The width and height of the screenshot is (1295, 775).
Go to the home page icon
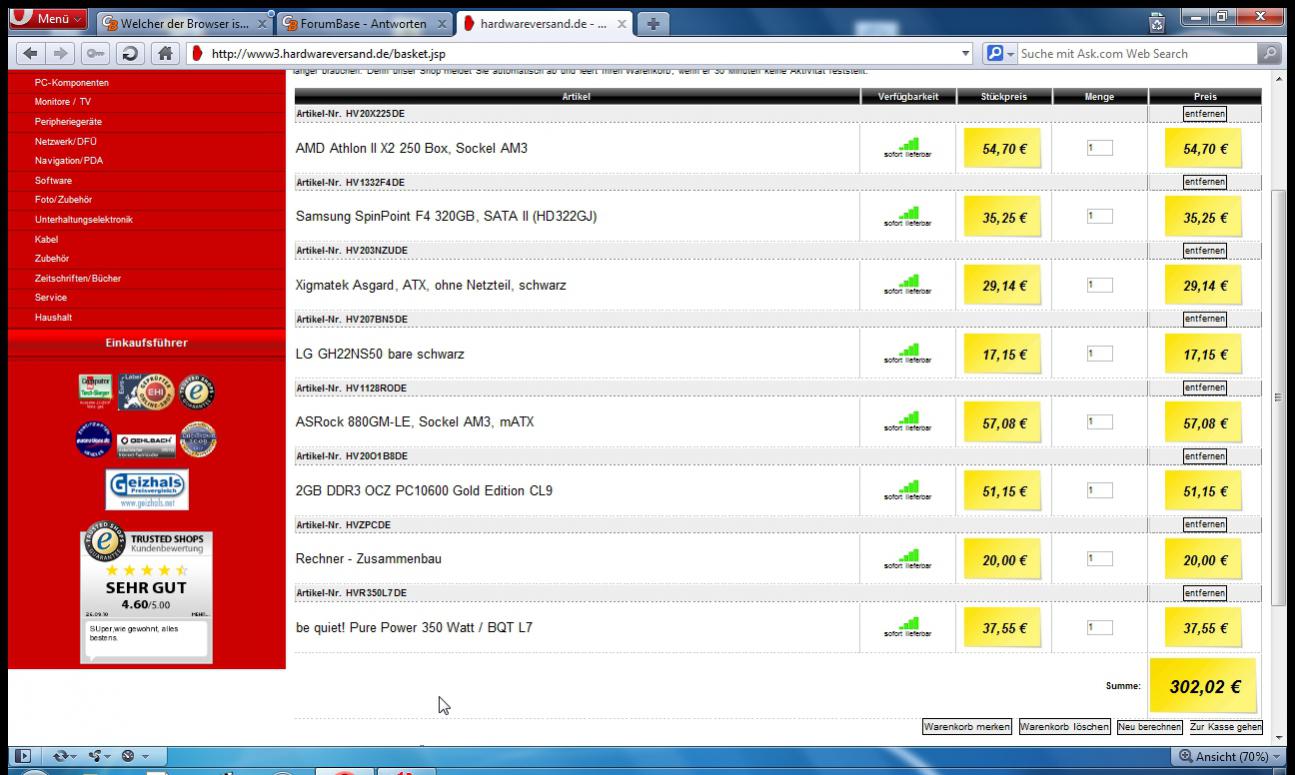[164, 54]
